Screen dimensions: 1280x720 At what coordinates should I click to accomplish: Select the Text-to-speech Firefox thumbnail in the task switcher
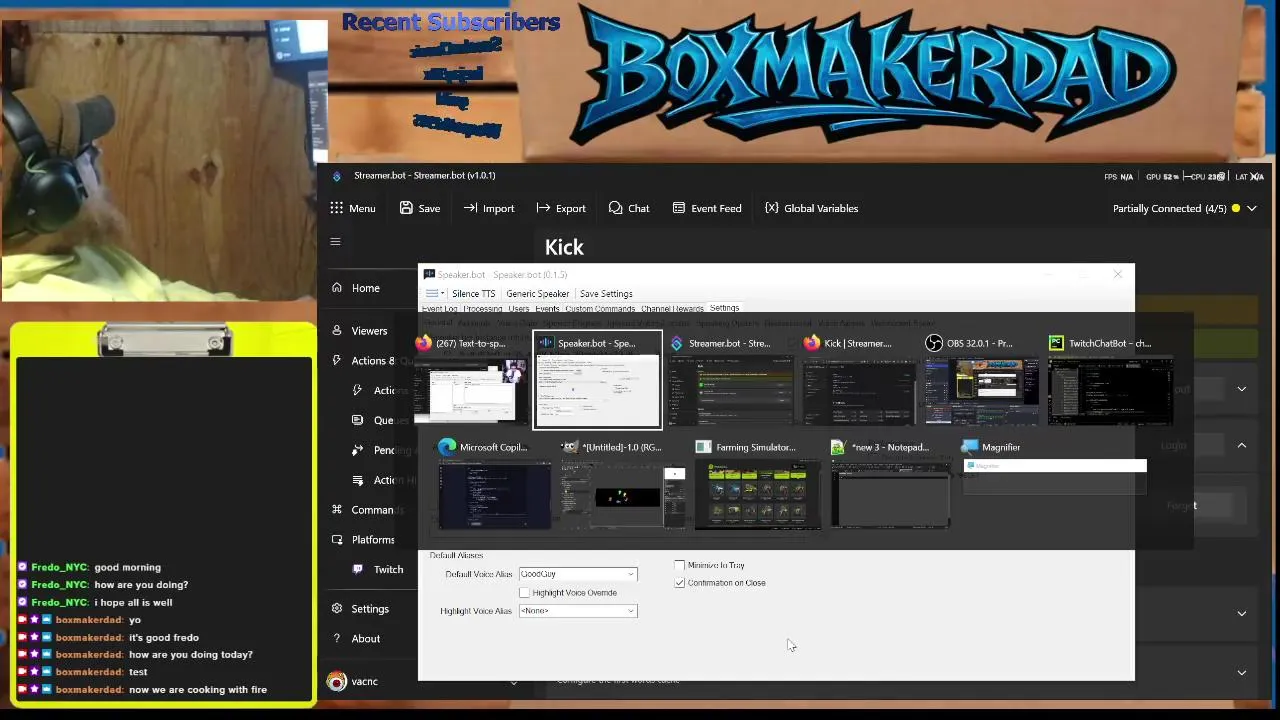(x=471, y=380)
